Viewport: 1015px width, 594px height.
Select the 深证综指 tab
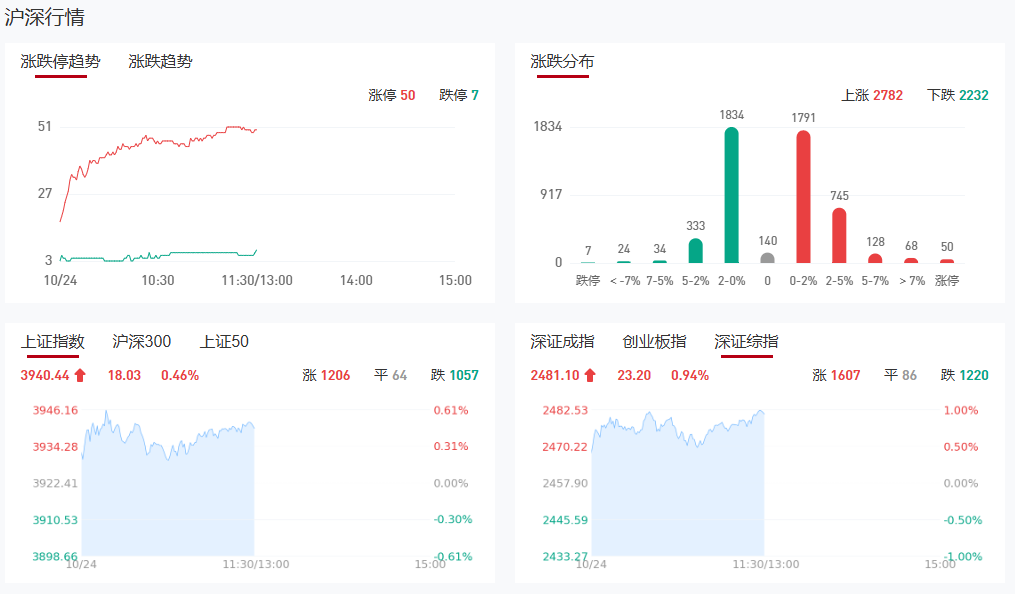pos(746,341)
